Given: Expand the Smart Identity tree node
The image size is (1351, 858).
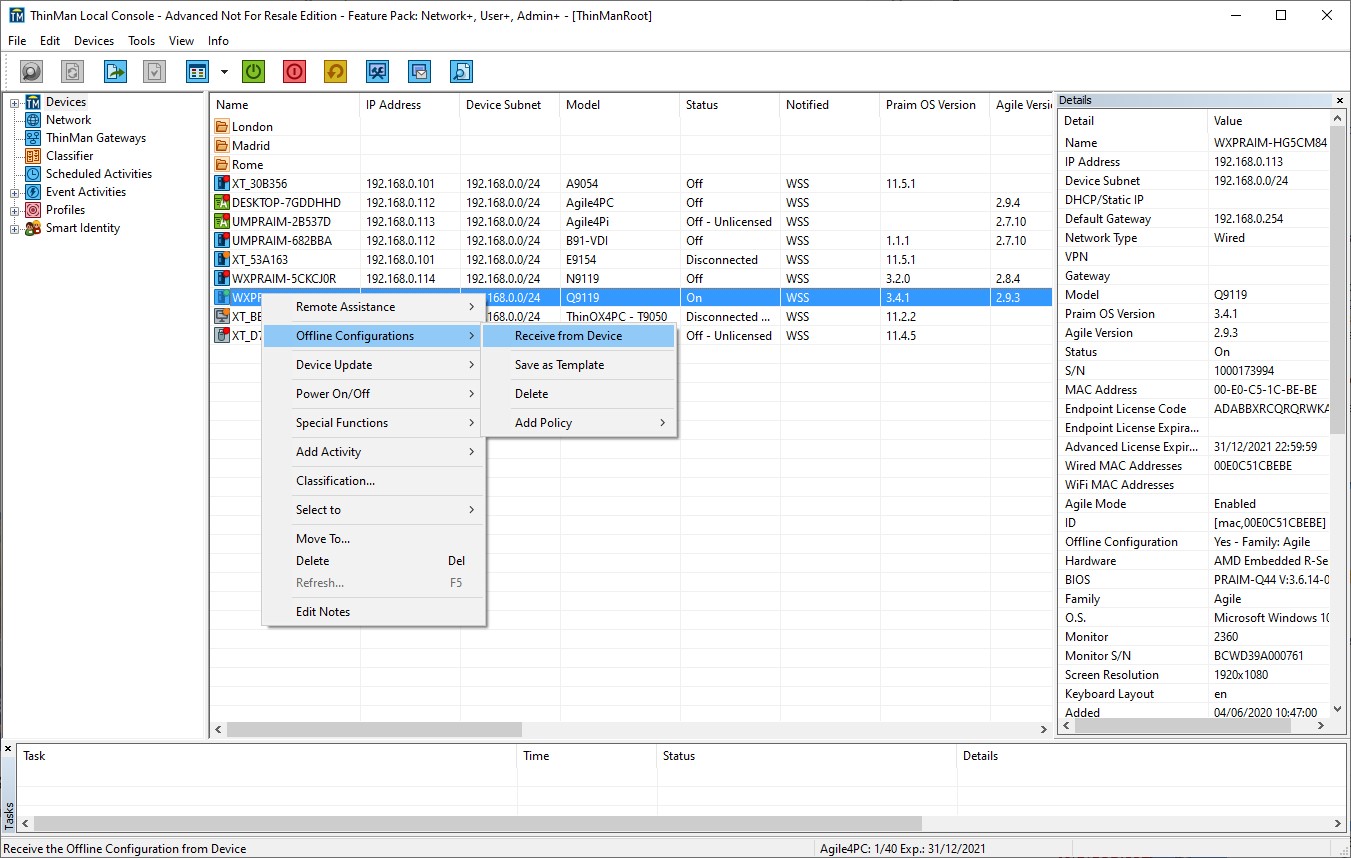Looking at the screenshot, I should pyautogui.click(x=15, y=228).
